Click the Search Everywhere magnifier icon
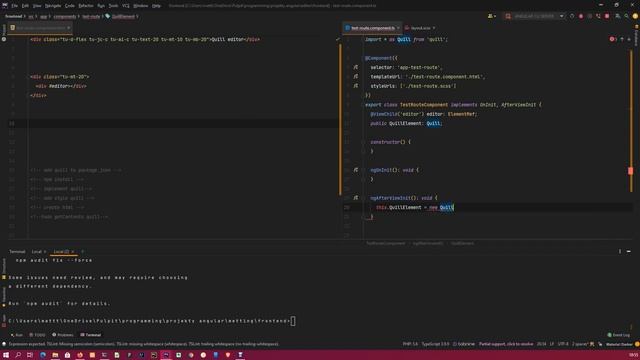 [x=627, y=16]
